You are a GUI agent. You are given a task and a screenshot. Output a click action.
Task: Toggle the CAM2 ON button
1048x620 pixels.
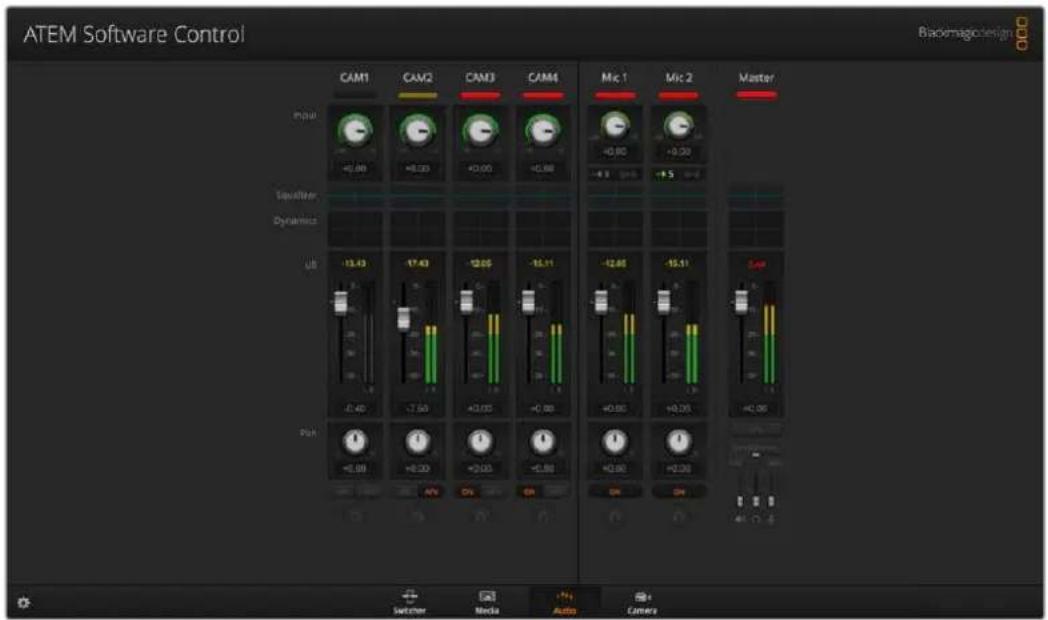(406, 492)
